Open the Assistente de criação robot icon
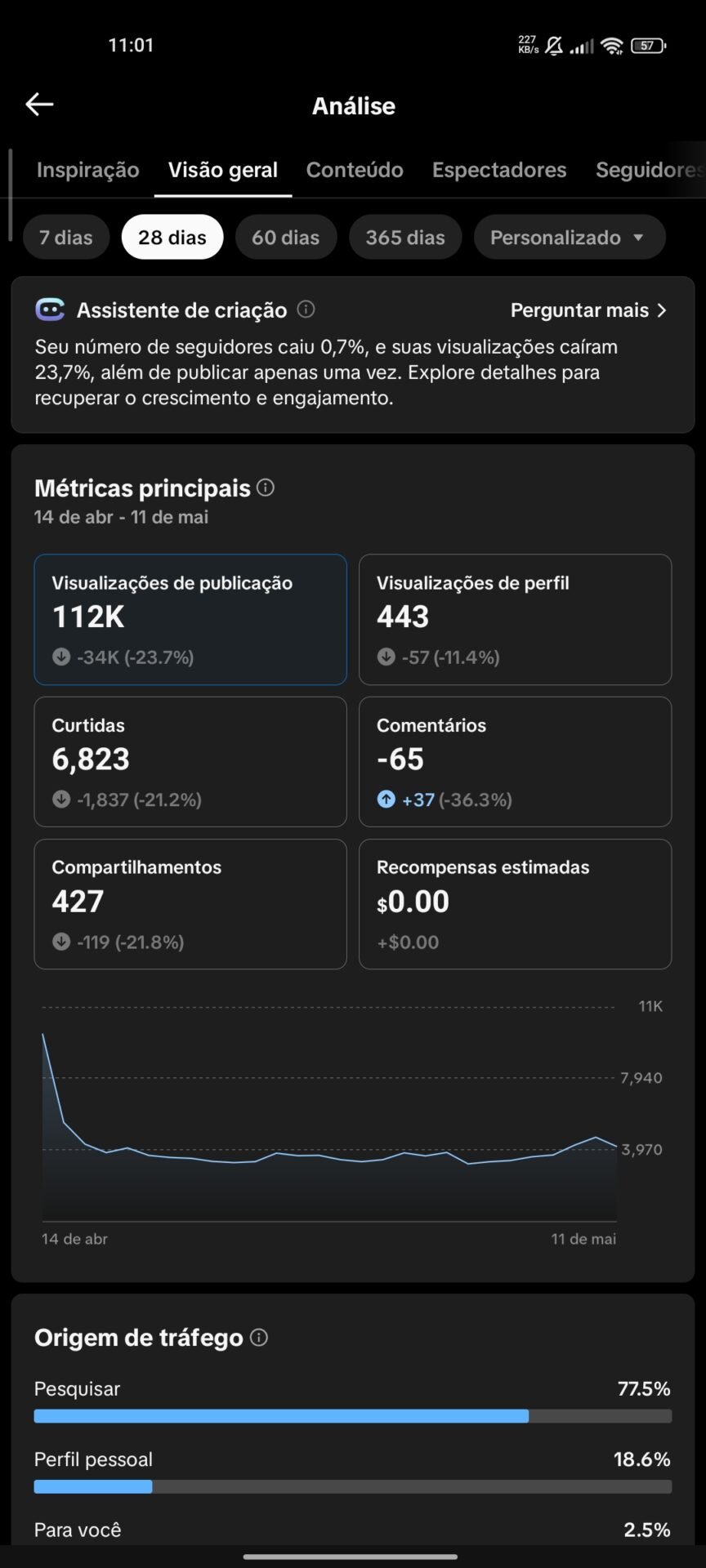Screen dimensions: 706x1568 pos(50,310)
